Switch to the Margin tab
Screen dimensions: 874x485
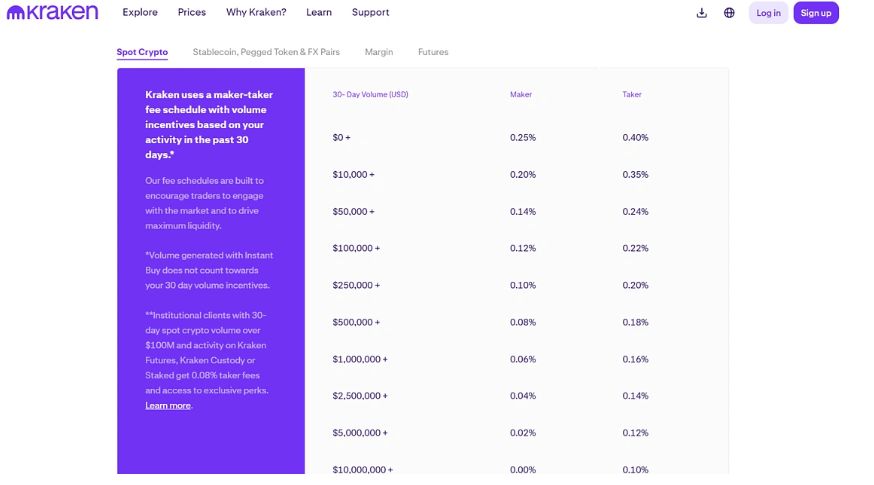378,52
